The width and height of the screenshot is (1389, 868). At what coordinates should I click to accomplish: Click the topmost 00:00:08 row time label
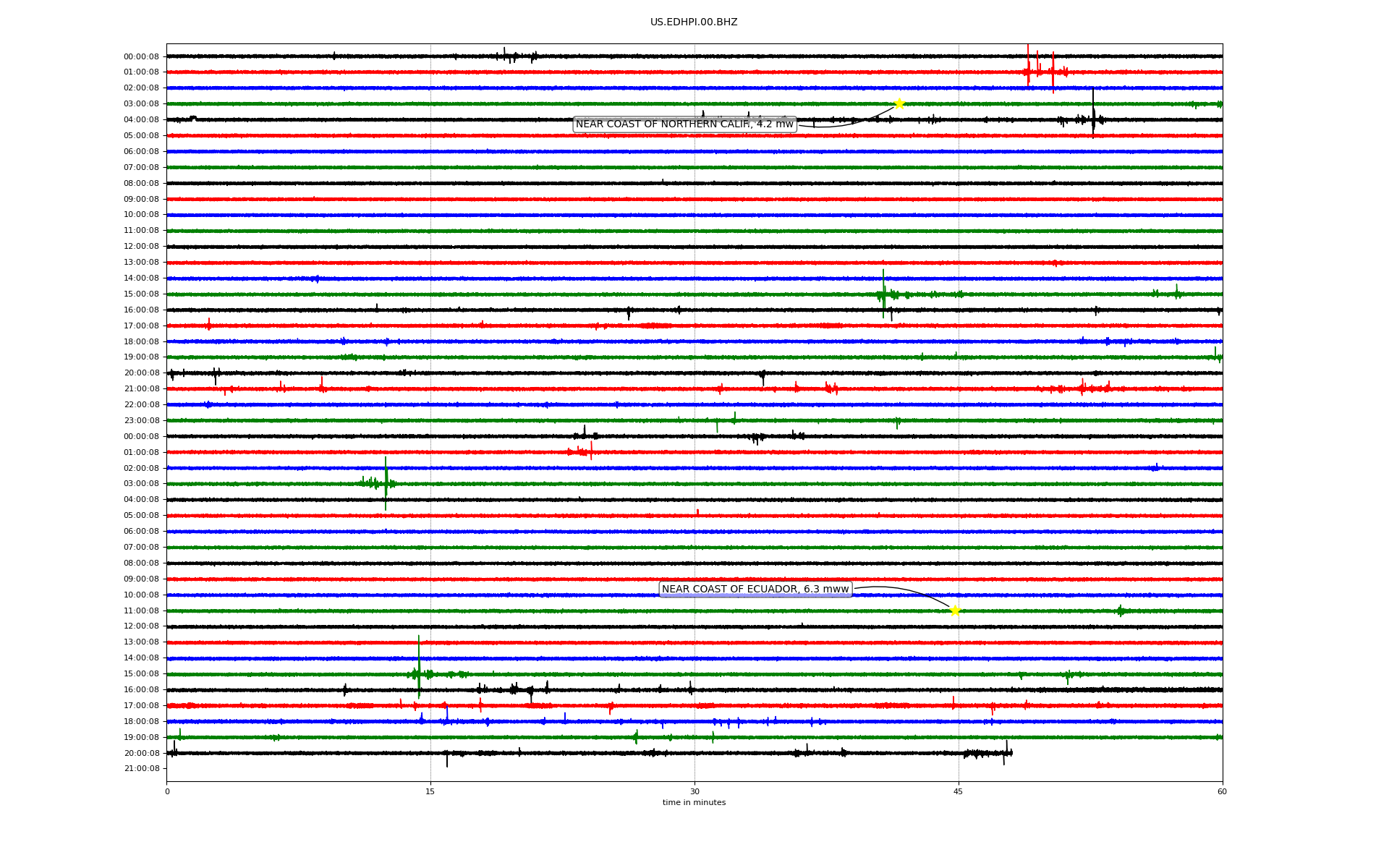(141, 56)
